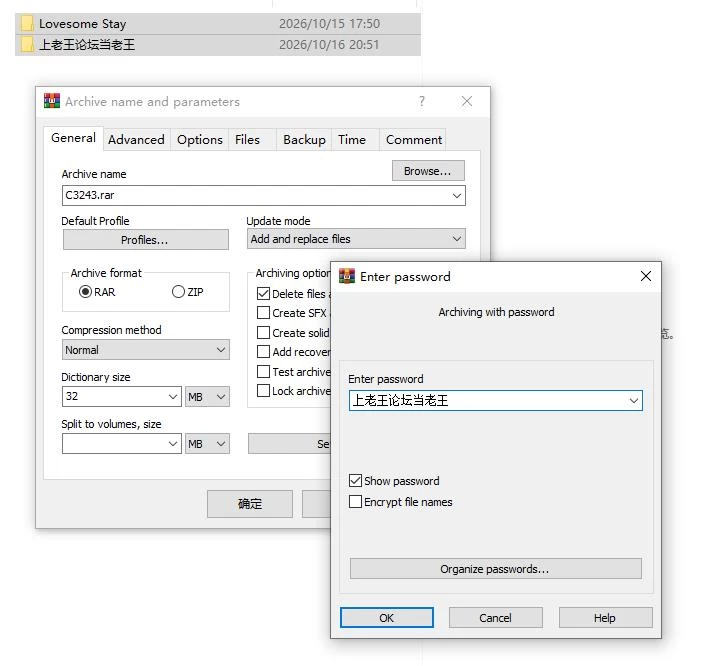Click WinRAR icon in Enter password title bar

[x=347, y=276]
